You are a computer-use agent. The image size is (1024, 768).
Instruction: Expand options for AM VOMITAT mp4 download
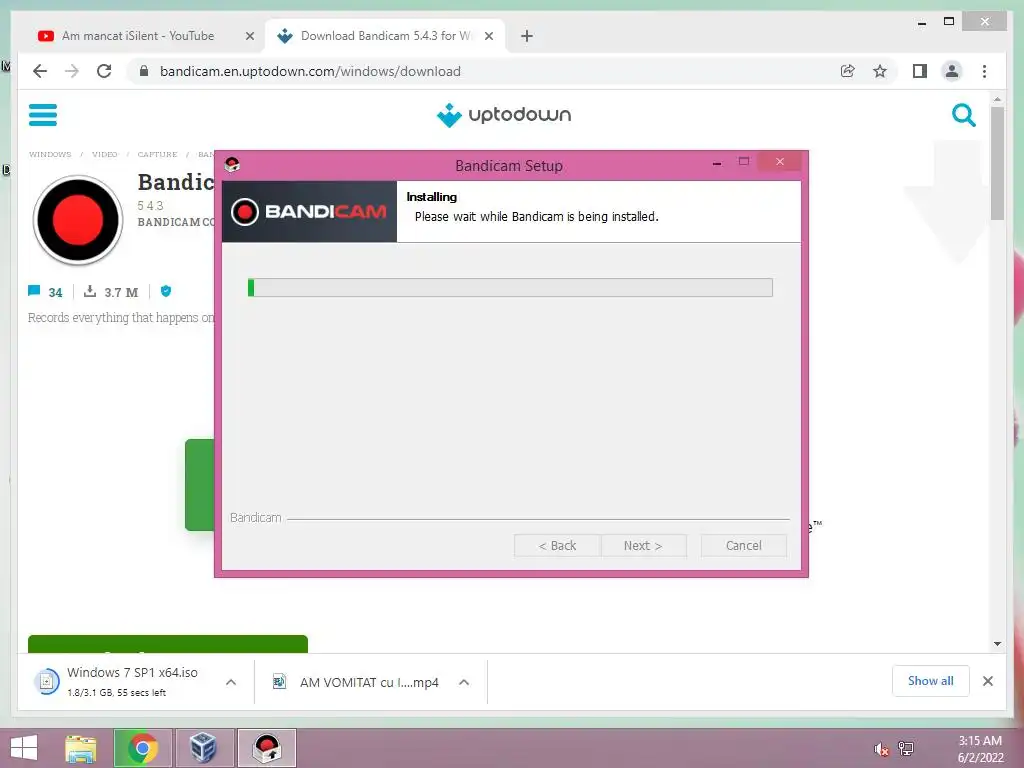(464, 682)
